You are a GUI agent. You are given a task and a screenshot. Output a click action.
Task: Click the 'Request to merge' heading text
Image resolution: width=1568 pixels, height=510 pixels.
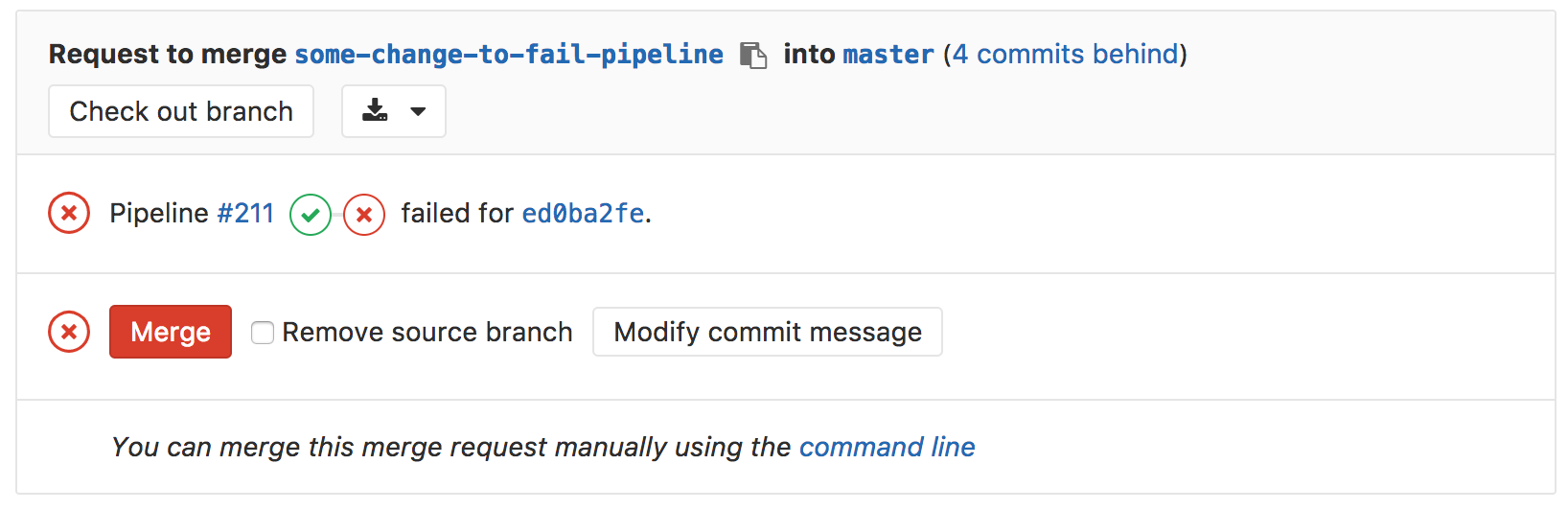(168, 55)
